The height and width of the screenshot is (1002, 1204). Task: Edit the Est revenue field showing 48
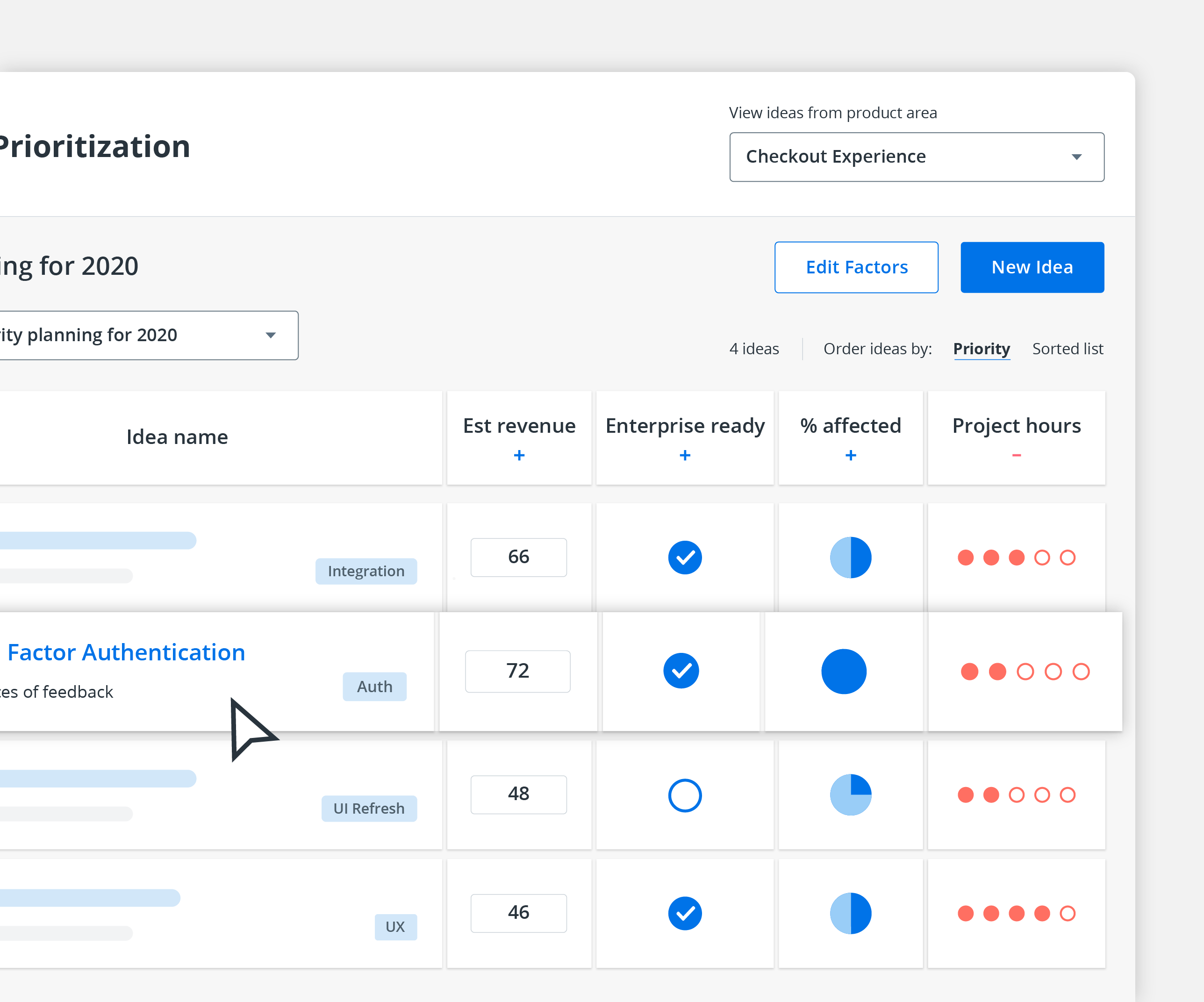tap(519, 794)
